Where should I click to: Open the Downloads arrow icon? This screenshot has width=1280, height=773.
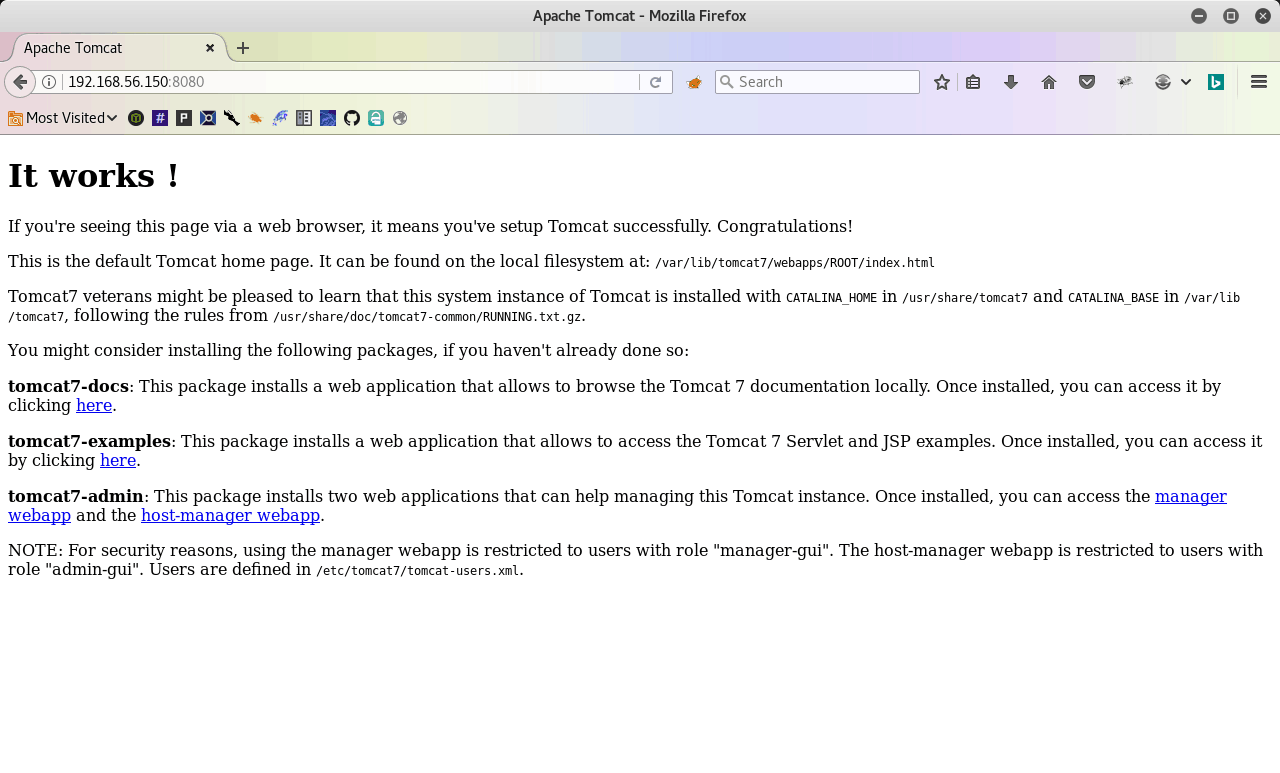(x=1011, y=82)
